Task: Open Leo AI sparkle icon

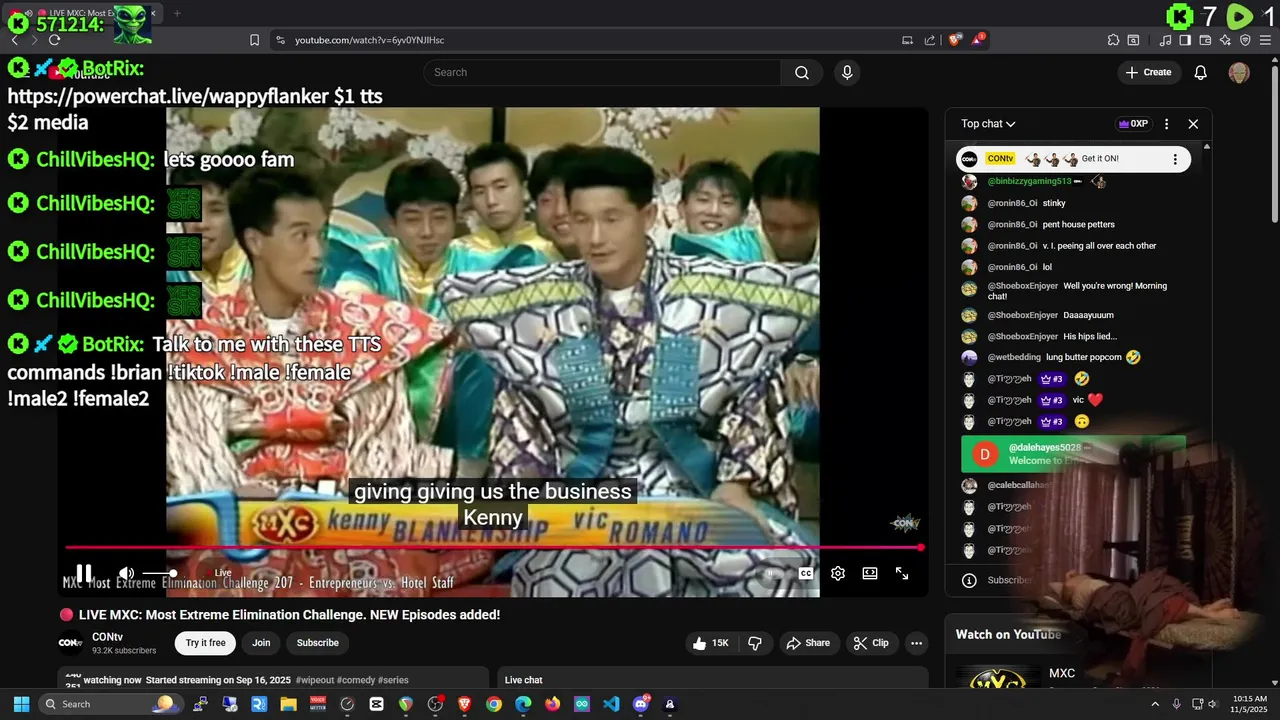Action: (1226, 40)
